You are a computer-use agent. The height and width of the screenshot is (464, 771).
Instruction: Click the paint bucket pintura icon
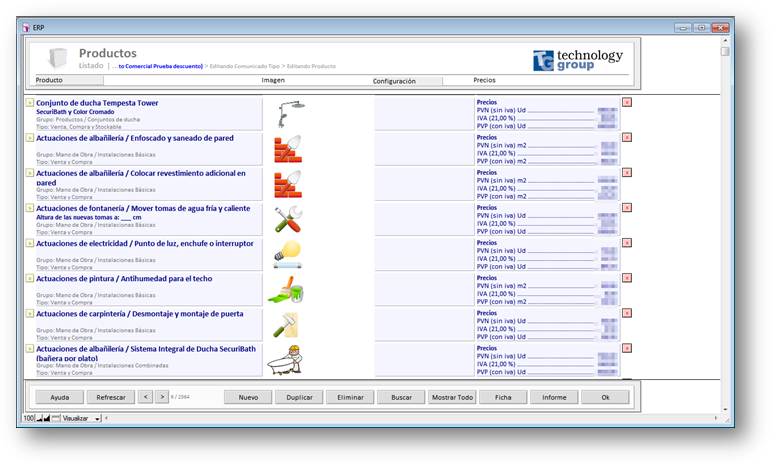(x=288, y=290)
